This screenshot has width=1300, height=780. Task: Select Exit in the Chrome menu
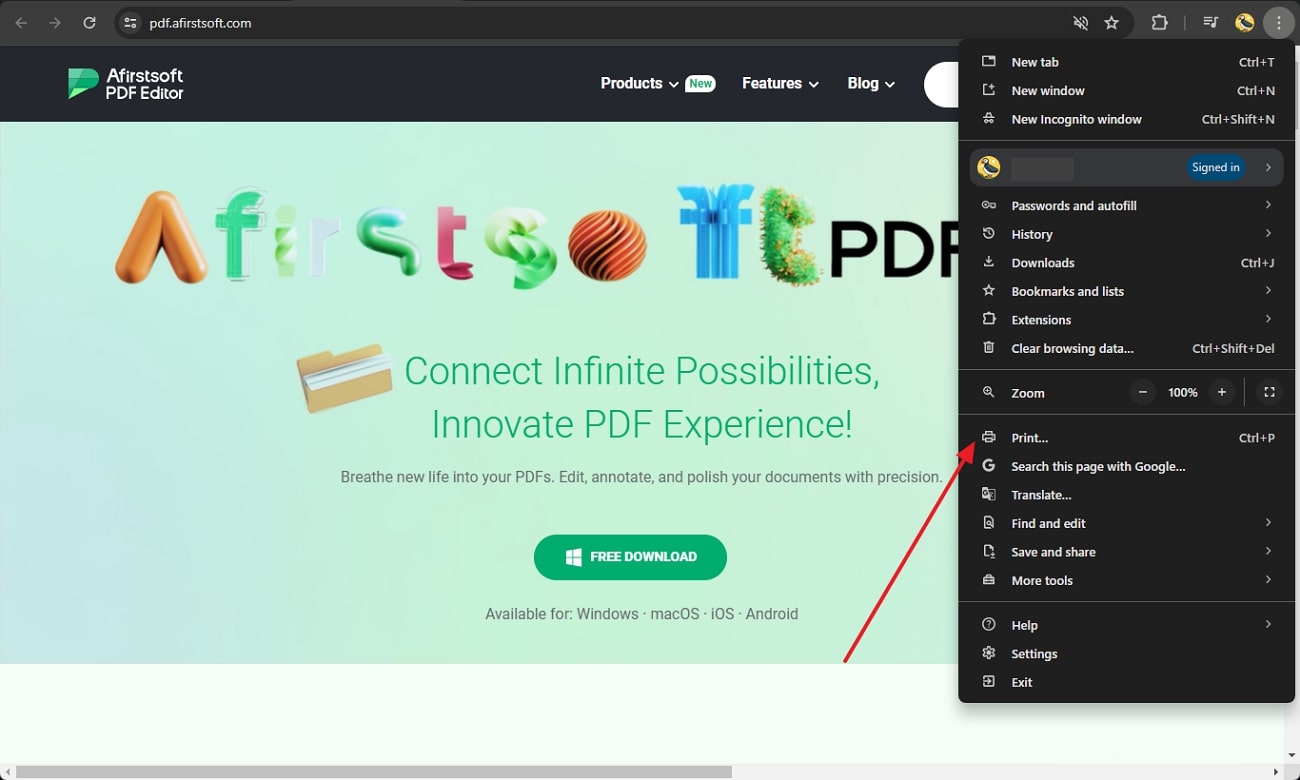[1126, 682]
